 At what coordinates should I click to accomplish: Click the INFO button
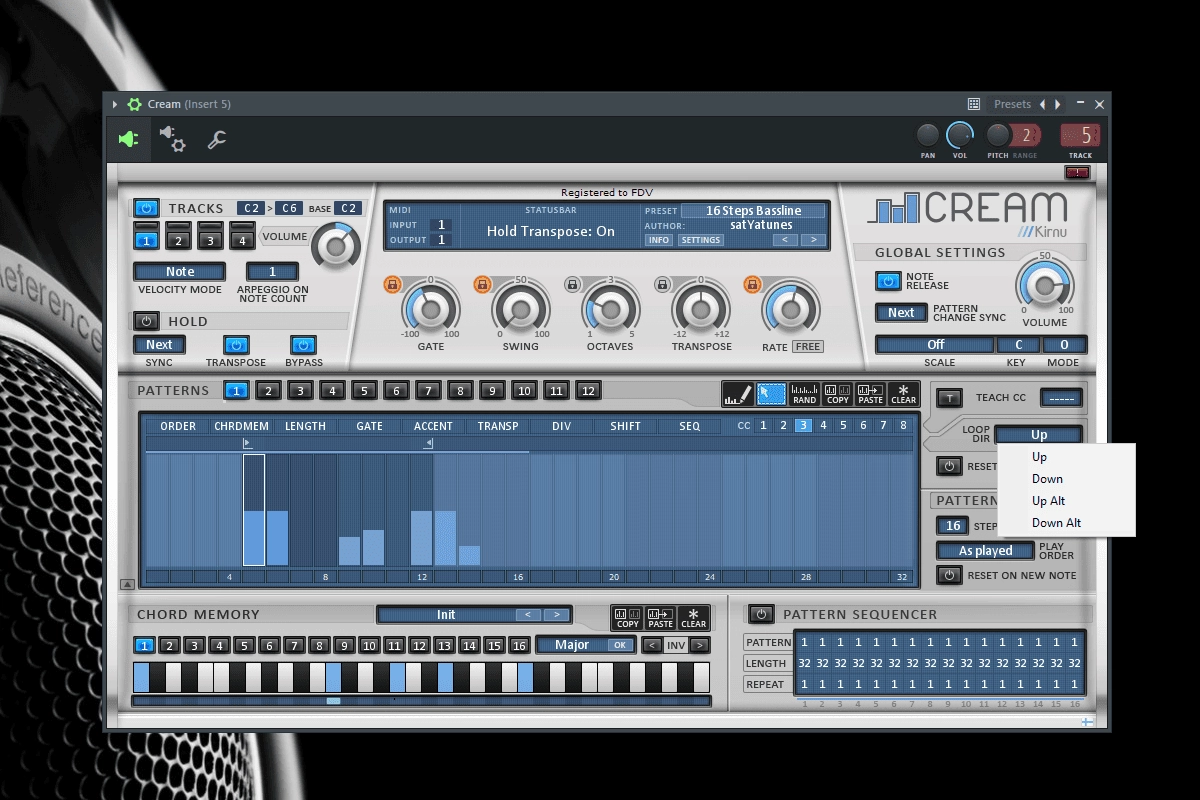pos(659,240)
